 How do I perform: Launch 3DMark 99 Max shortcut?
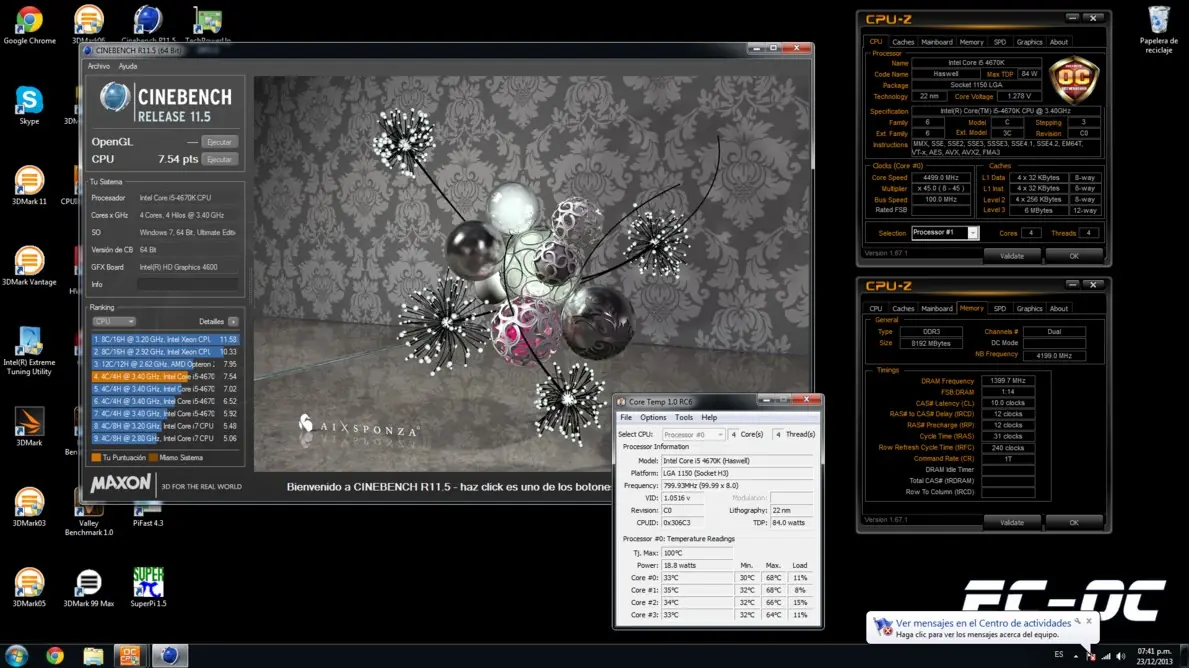pyautogui.click(x=89, y=588)
